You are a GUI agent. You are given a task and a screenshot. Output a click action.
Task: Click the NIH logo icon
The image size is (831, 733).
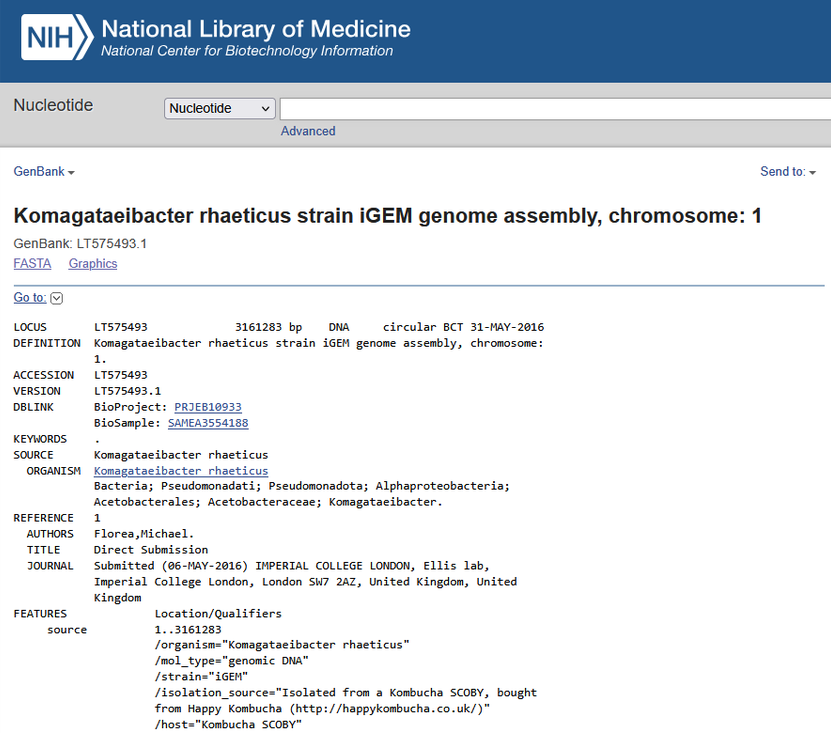pyautogui.click(x=57, y=37)
